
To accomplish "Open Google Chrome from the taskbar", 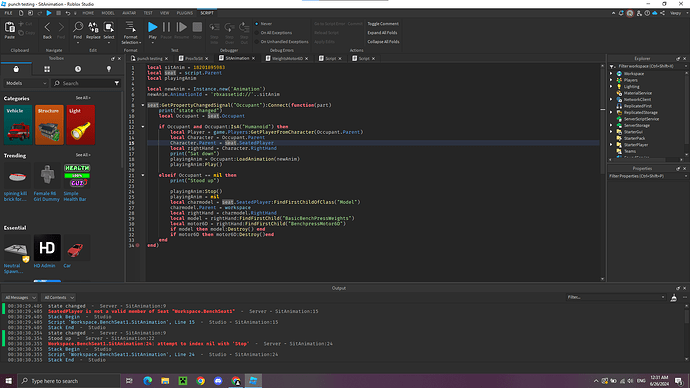I will [201, 381].
